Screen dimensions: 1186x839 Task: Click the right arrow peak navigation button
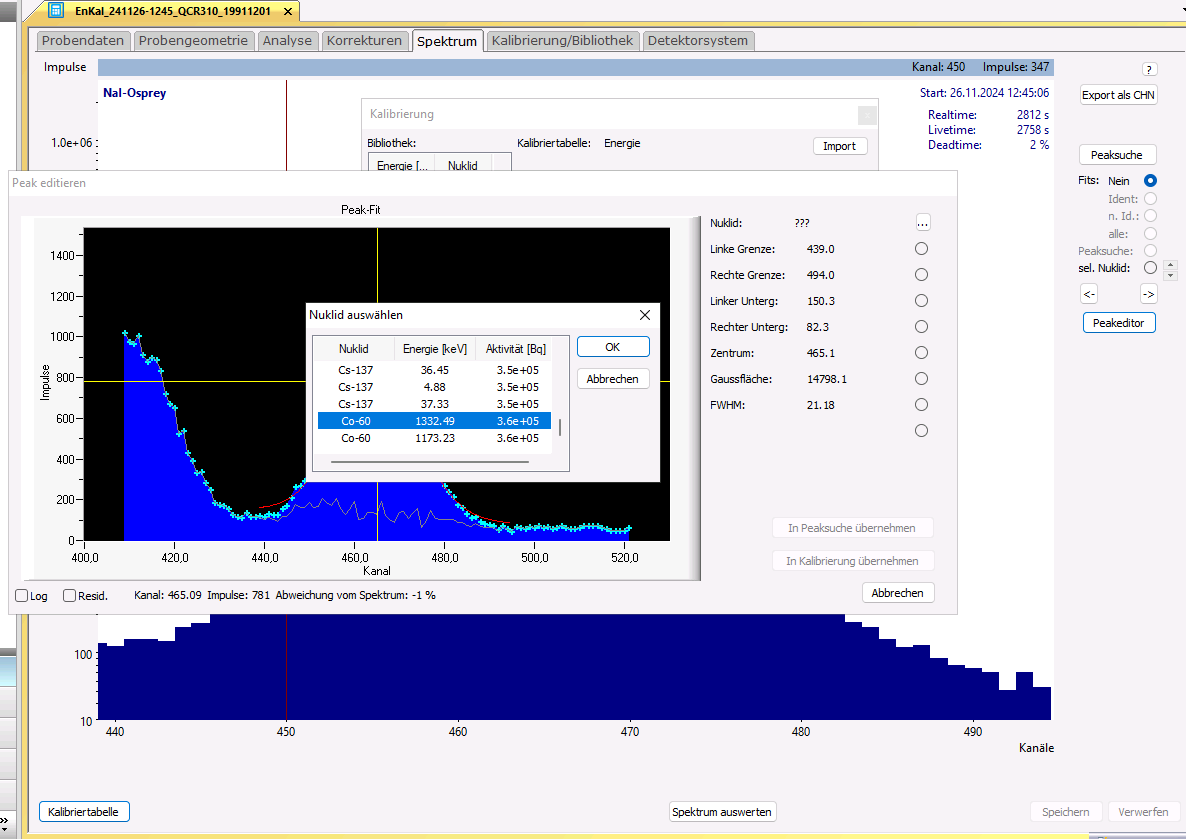[x=1149, y=294]
